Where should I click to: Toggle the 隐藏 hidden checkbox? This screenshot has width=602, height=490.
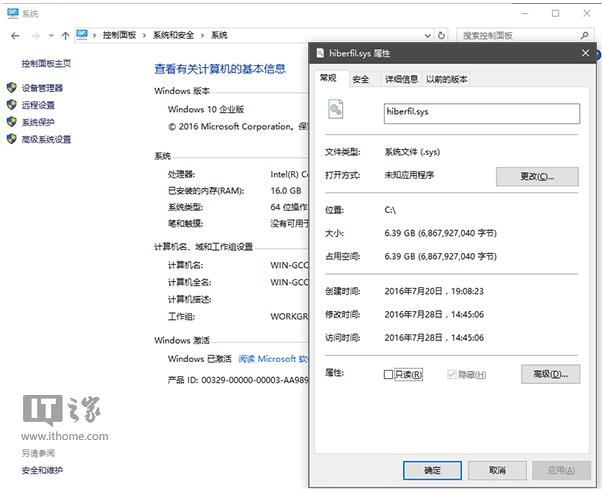[x=452, y=374]
